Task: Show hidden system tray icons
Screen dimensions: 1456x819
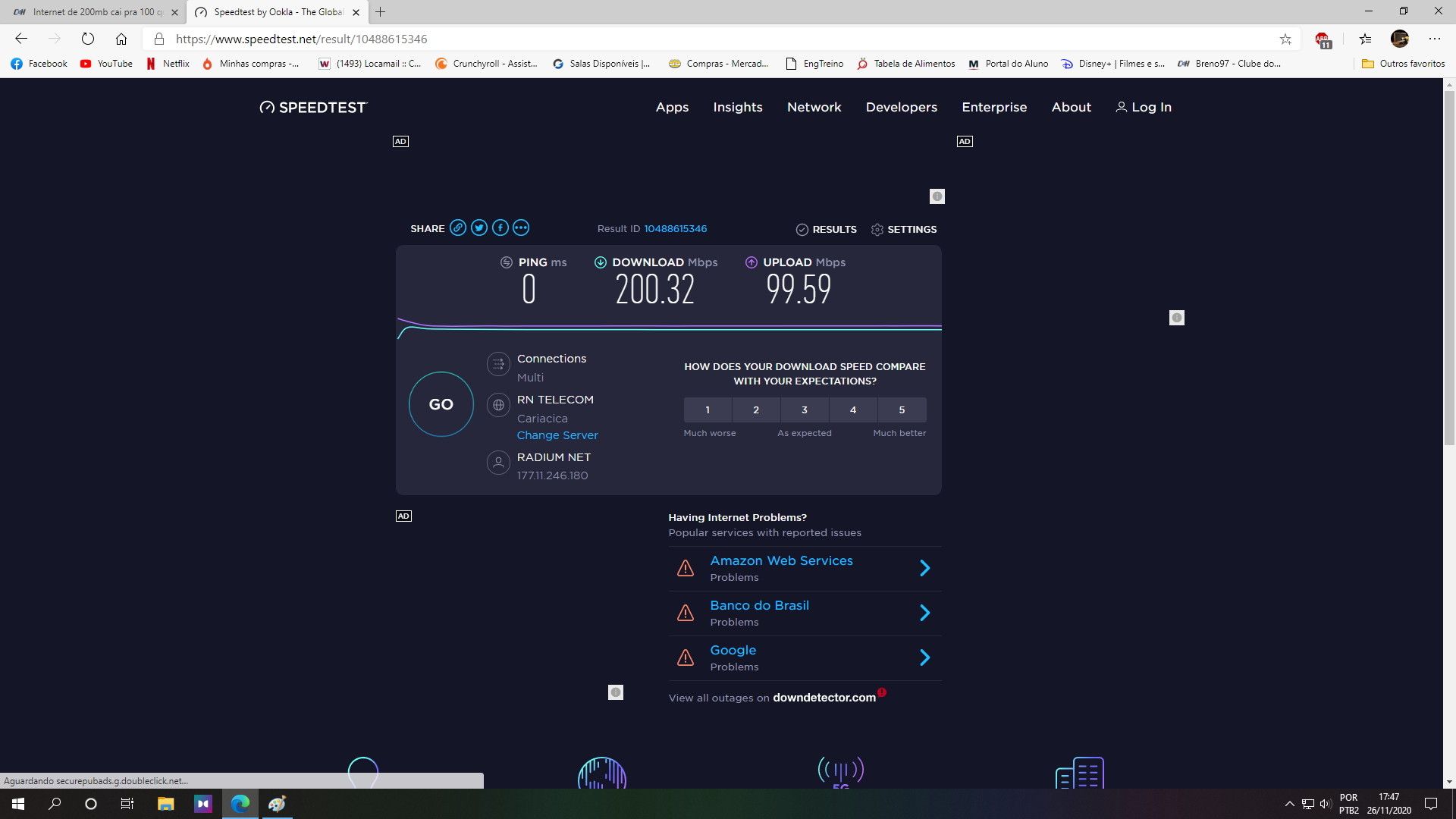Action: coord(1289,804)
